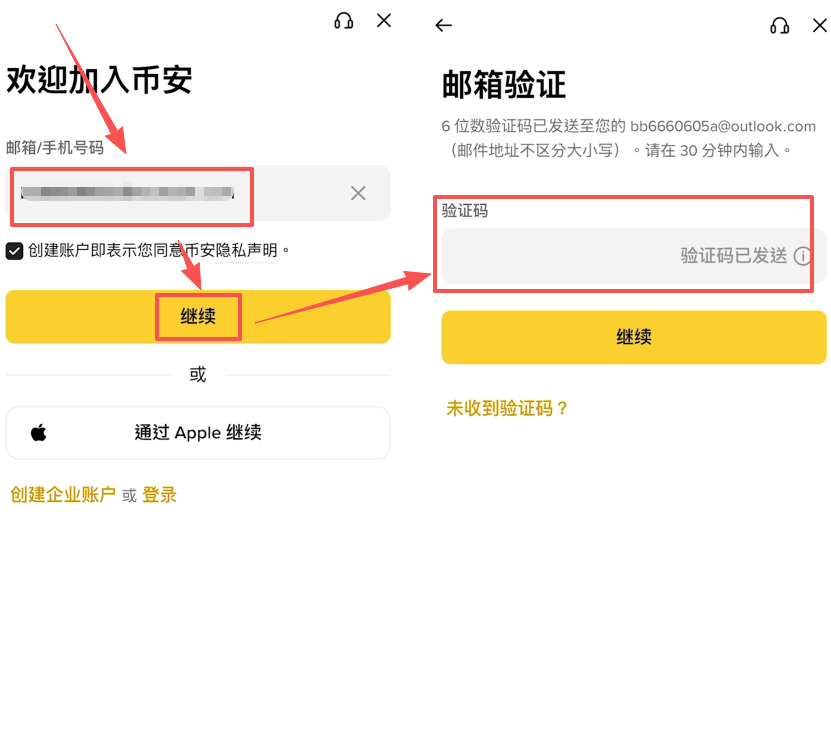Tap the Apple logo icon
The height and width of the screenshot is (745, 831).
[39, 433]
